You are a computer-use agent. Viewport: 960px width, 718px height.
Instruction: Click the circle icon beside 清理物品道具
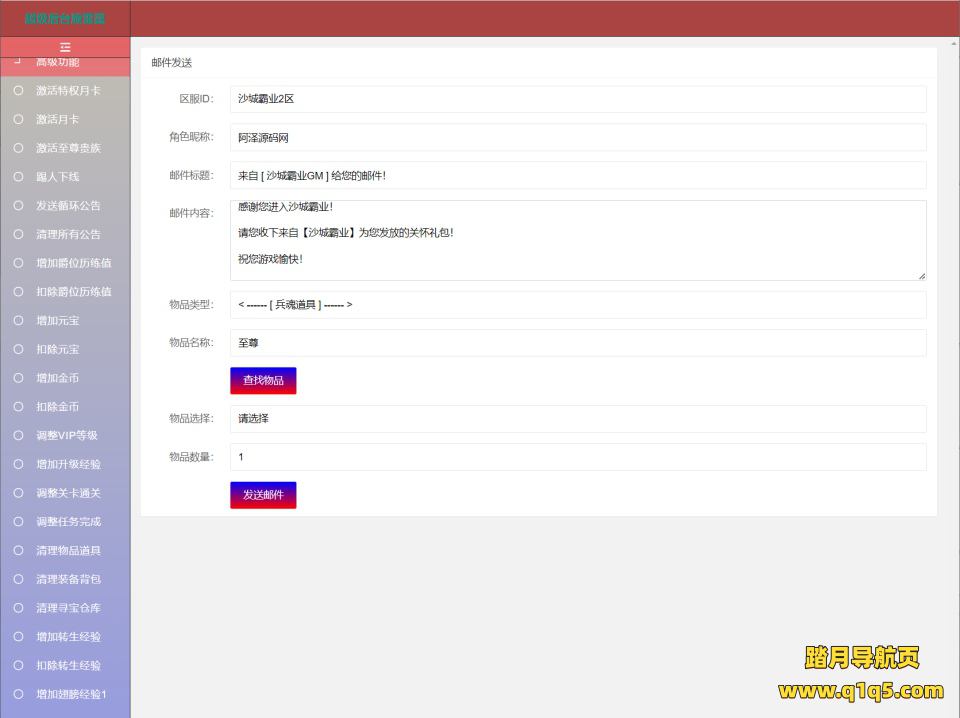coord(18,551)
